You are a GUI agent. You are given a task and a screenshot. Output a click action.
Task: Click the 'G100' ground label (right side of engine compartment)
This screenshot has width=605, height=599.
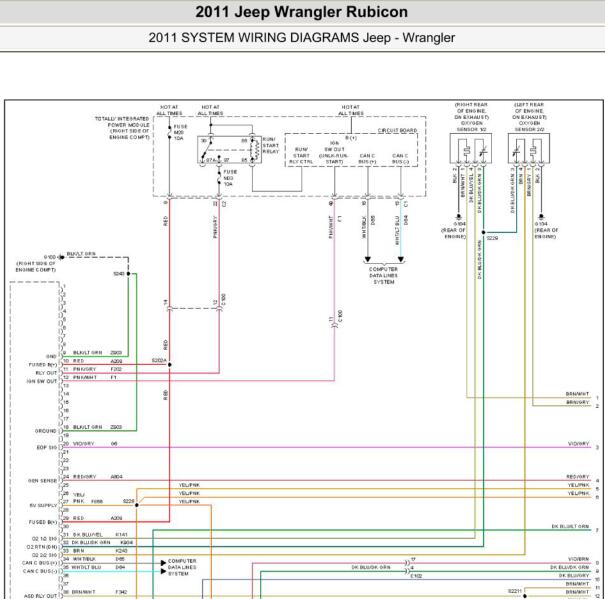[x=50, y=257]
